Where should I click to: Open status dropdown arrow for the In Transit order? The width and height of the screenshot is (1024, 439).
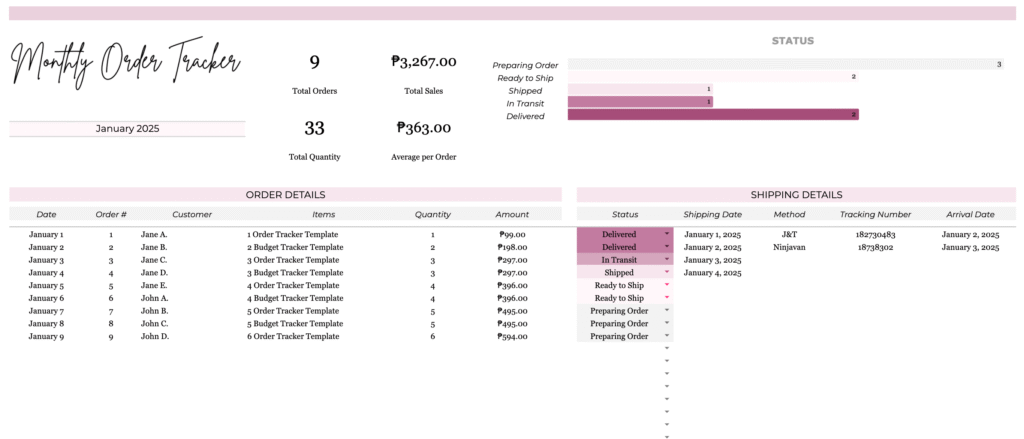pyautogui.click(x=667, y=260)
